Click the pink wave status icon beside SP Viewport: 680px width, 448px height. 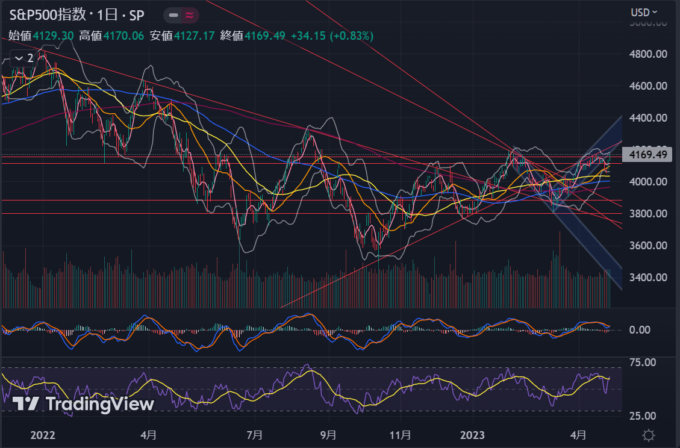click(x=190, y=15)
